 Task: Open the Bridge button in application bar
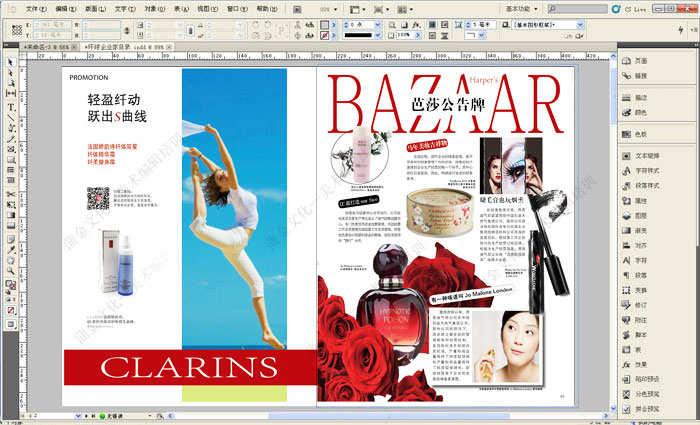(297, 9)
